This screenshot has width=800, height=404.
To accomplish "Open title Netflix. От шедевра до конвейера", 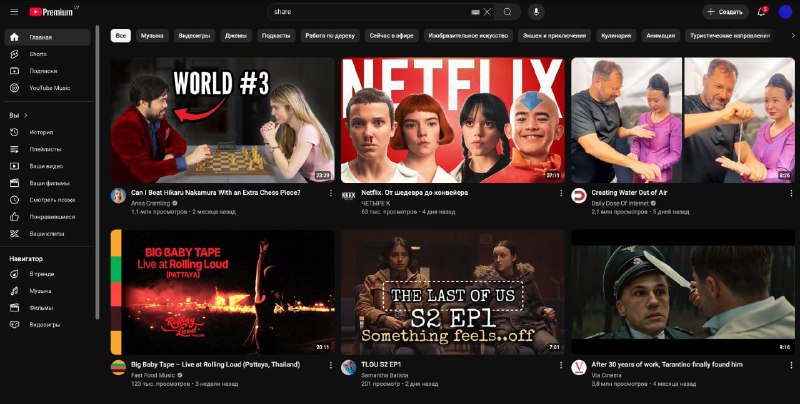I will coord(414,193).
